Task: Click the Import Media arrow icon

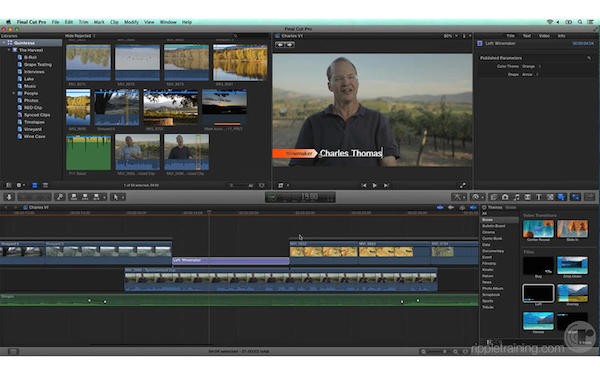Action: pyautogui.click(x=9, y=197)
